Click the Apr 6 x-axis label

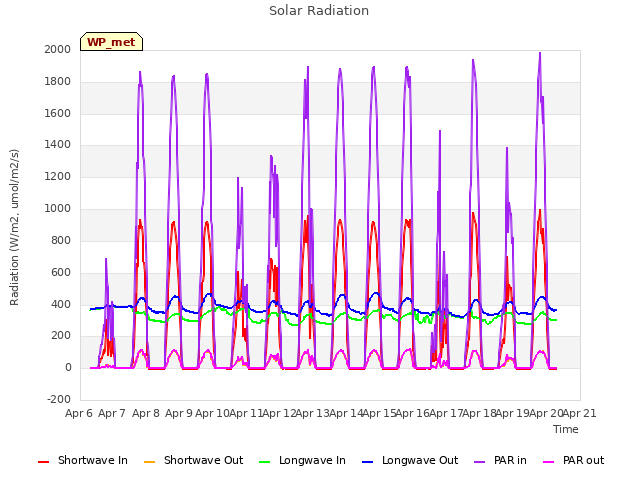pos(79,413)
